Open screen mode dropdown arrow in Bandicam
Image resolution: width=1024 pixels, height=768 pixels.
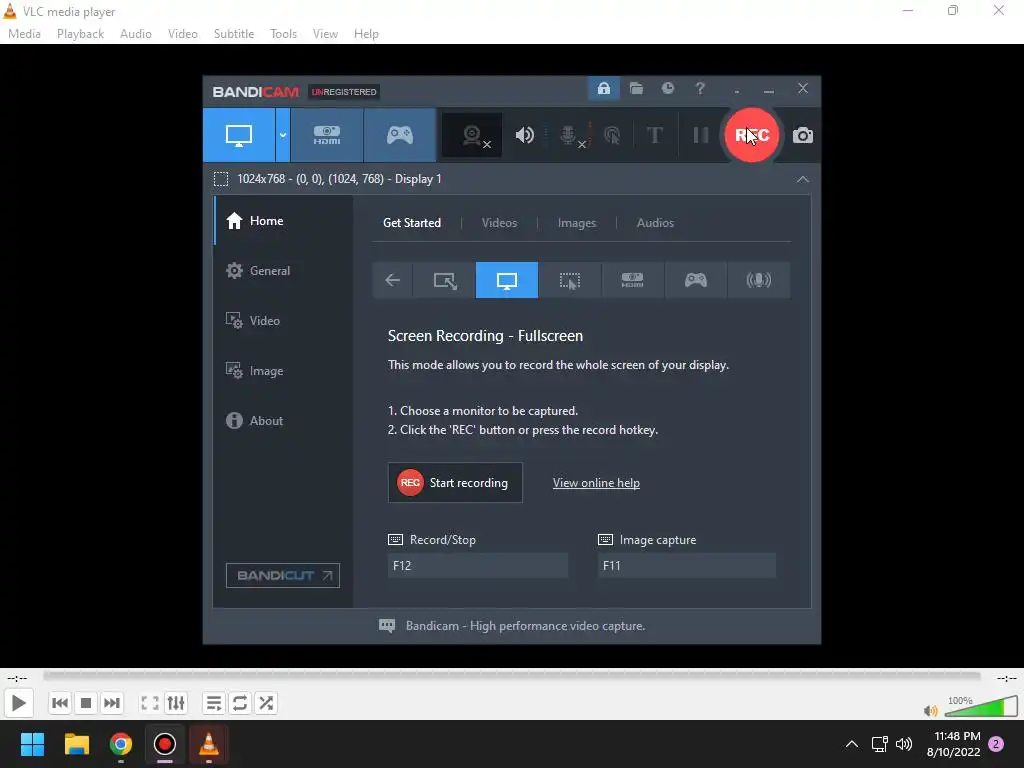[x=283, y=135]
